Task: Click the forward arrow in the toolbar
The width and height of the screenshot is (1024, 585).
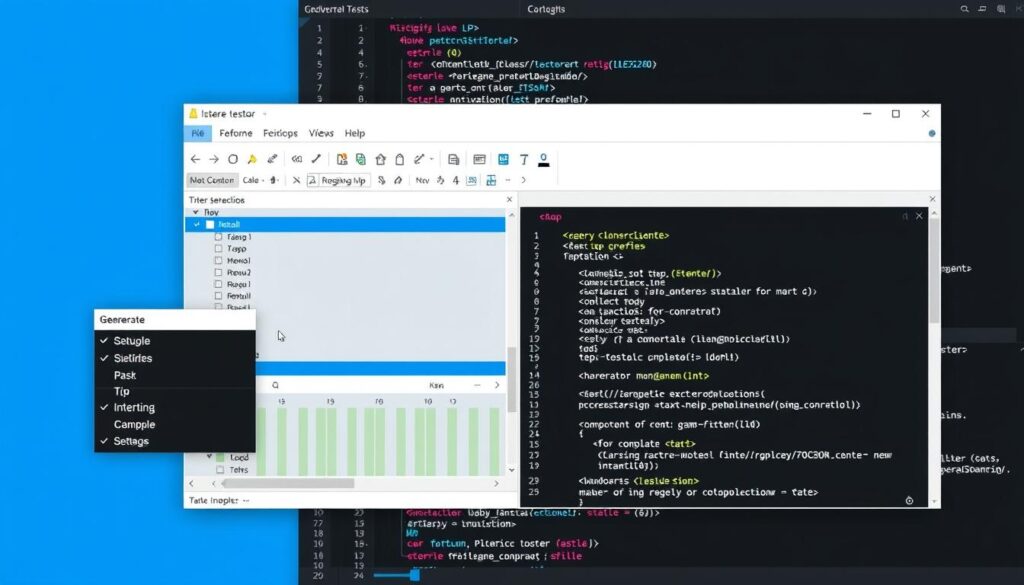Action: pos(214,159)
